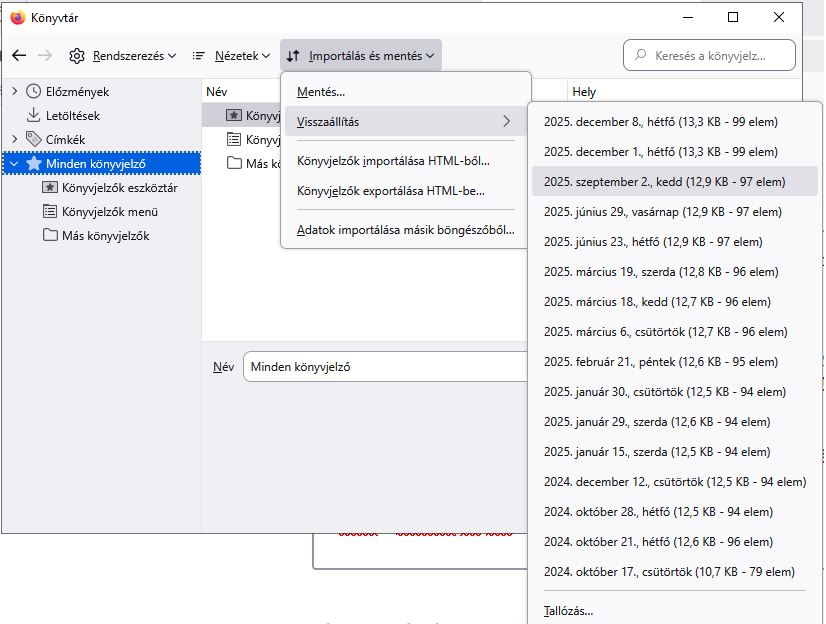Viewport: 826px width, 624px height.
Task: Click Tallózás... to browse for backup
Action: click(568, 610)
